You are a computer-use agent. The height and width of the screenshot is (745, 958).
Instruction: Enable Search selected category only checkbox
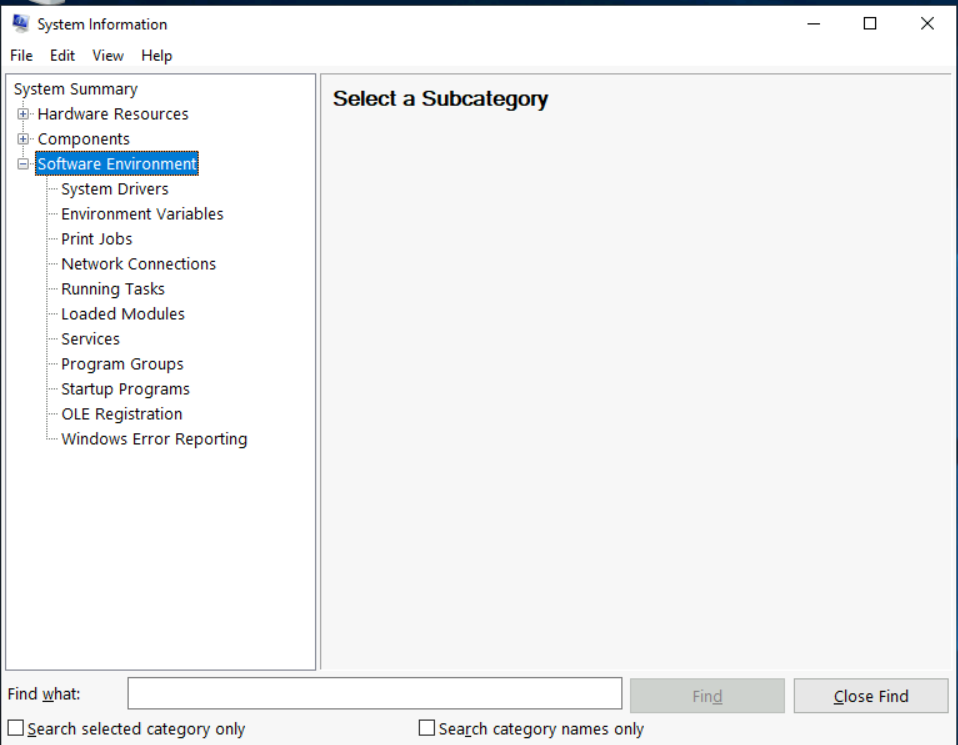tap(16, 728)
